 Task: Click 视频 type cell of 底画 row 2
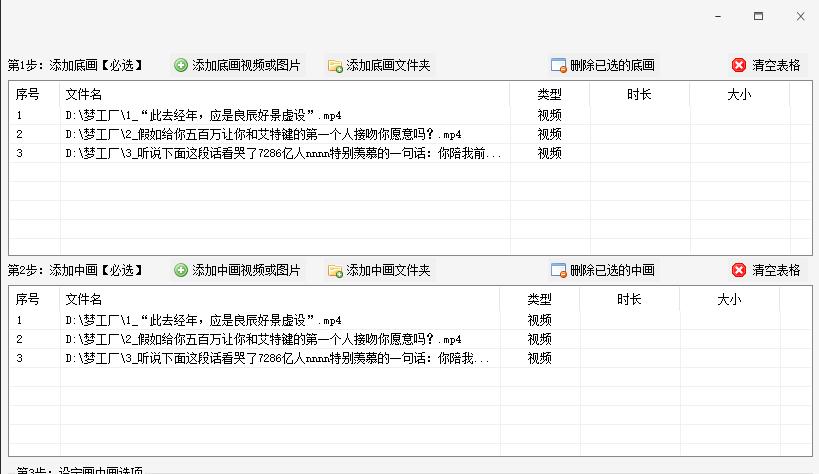pyautogui.click(x=549, y=134)
